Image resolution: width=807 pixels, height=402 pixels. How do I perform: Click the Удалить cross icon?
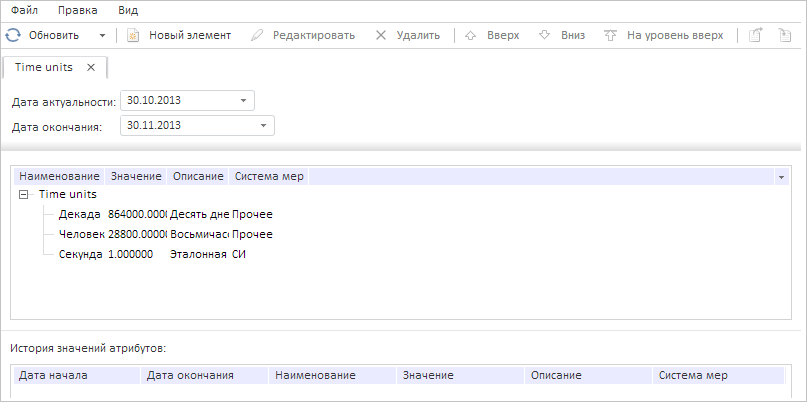click(381, 35)
